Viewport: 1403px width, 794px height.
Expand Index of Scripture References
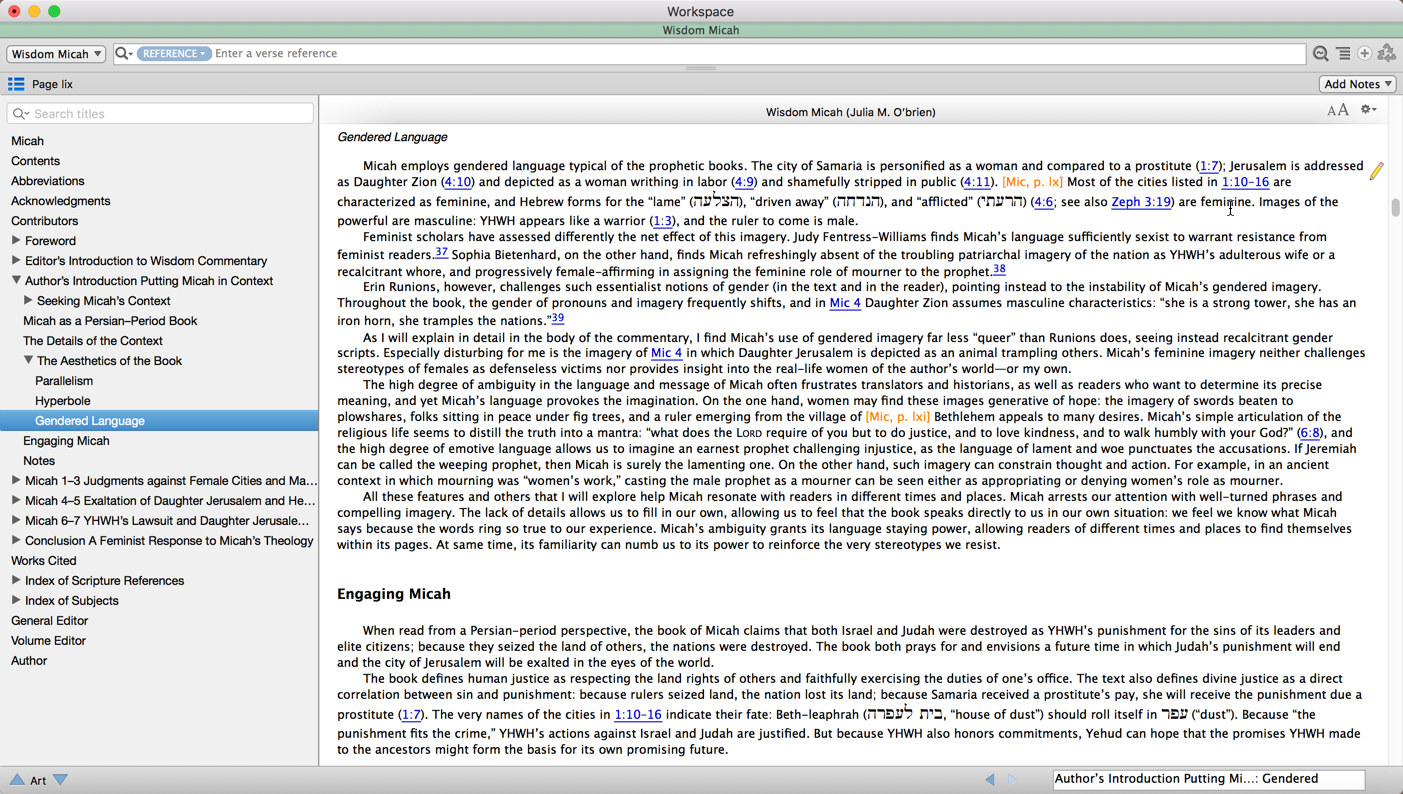pos(16,581)
